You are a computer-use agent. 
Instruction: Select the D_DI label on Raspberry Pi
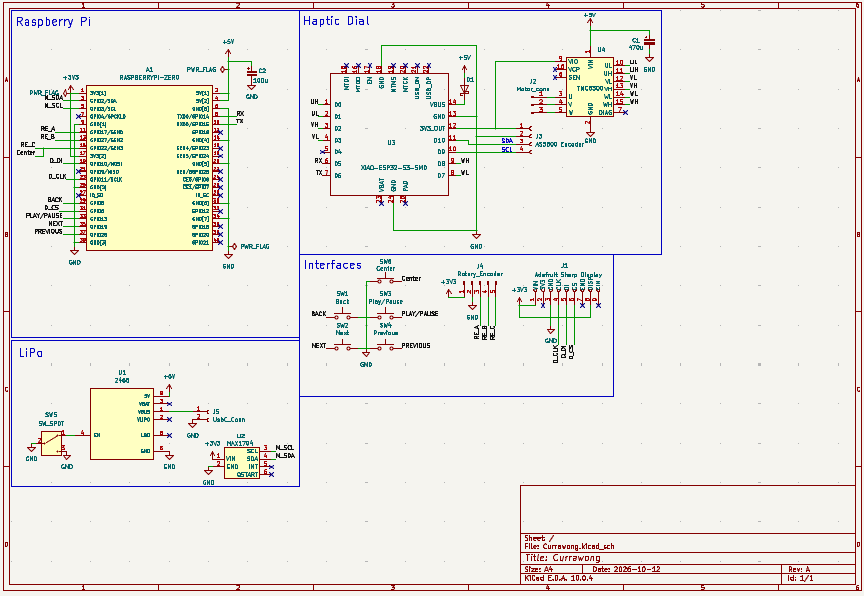tap(56, 161)
